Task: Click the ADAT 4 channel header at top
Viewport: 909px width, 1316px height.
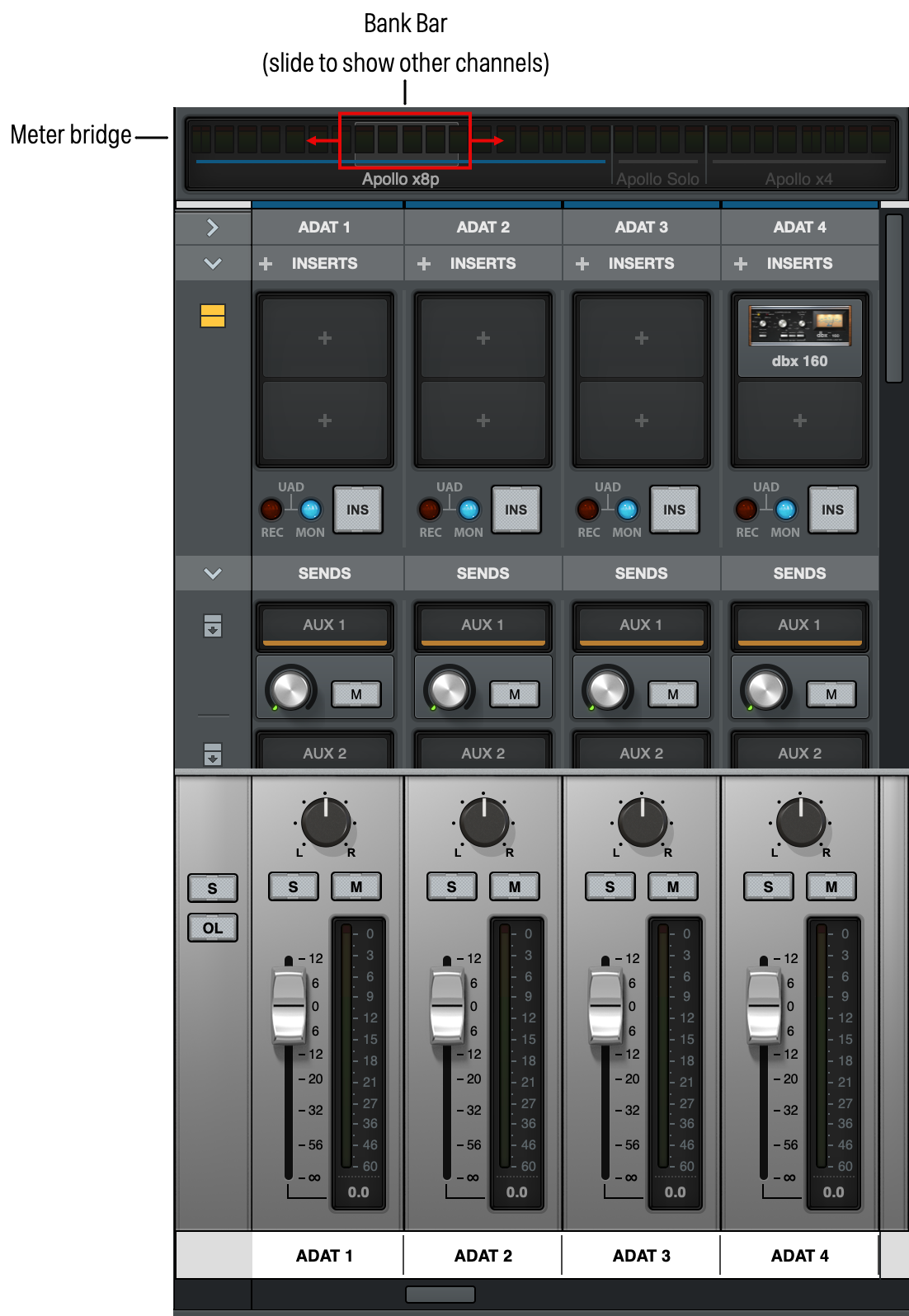Action: pos(800,227)
